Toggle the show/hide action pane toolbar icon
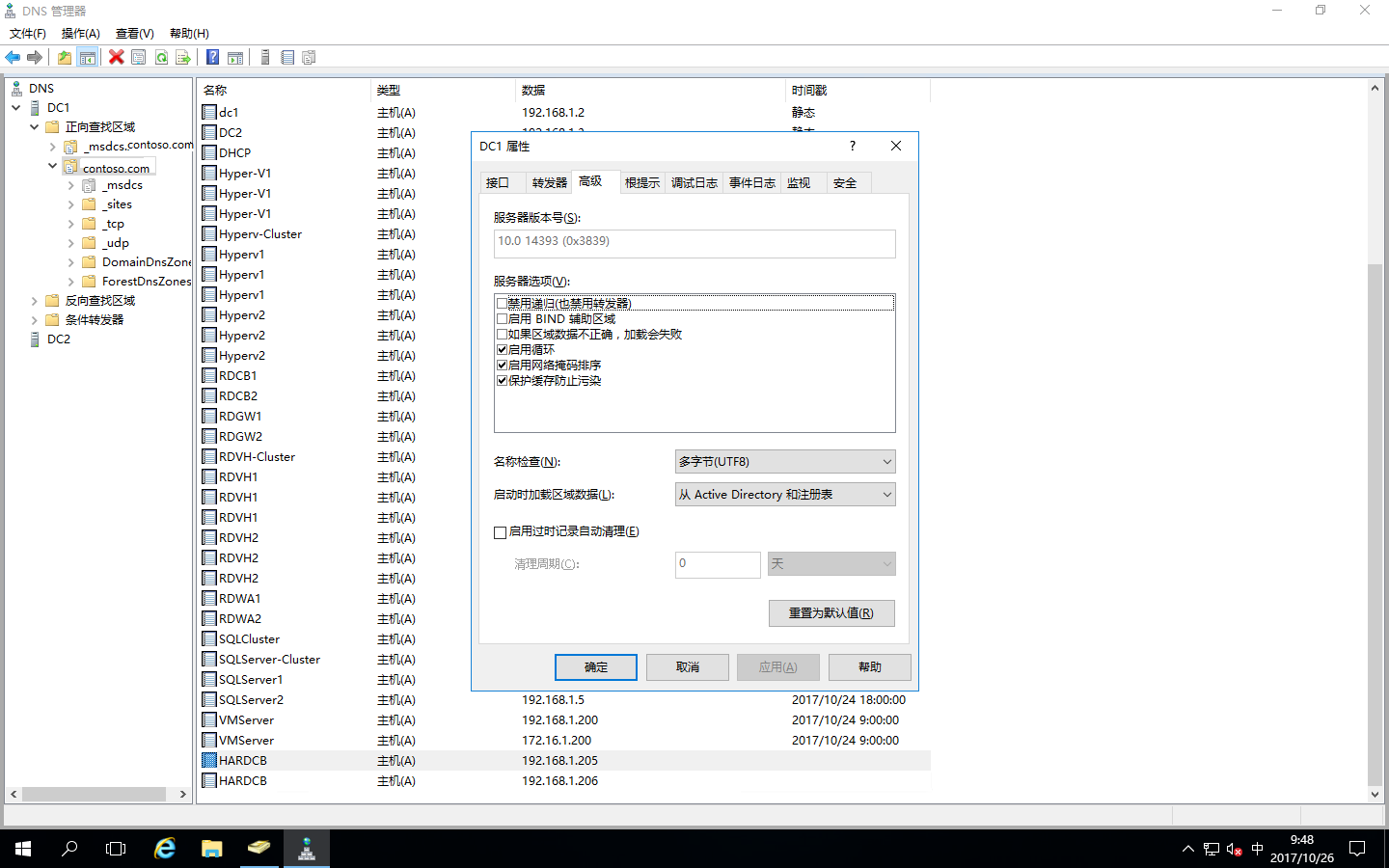The height and width of the screenshot is (868, 1389). (235, 58)
